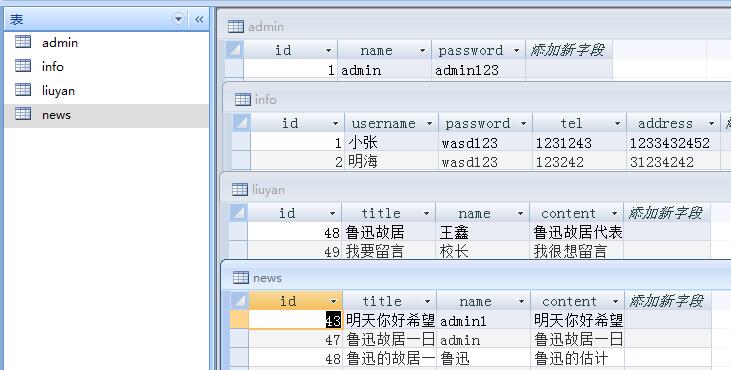Open the 表 navigation pane category dropdown
The height and width of the screenshot is (370, 731).
tap(178, 19)
